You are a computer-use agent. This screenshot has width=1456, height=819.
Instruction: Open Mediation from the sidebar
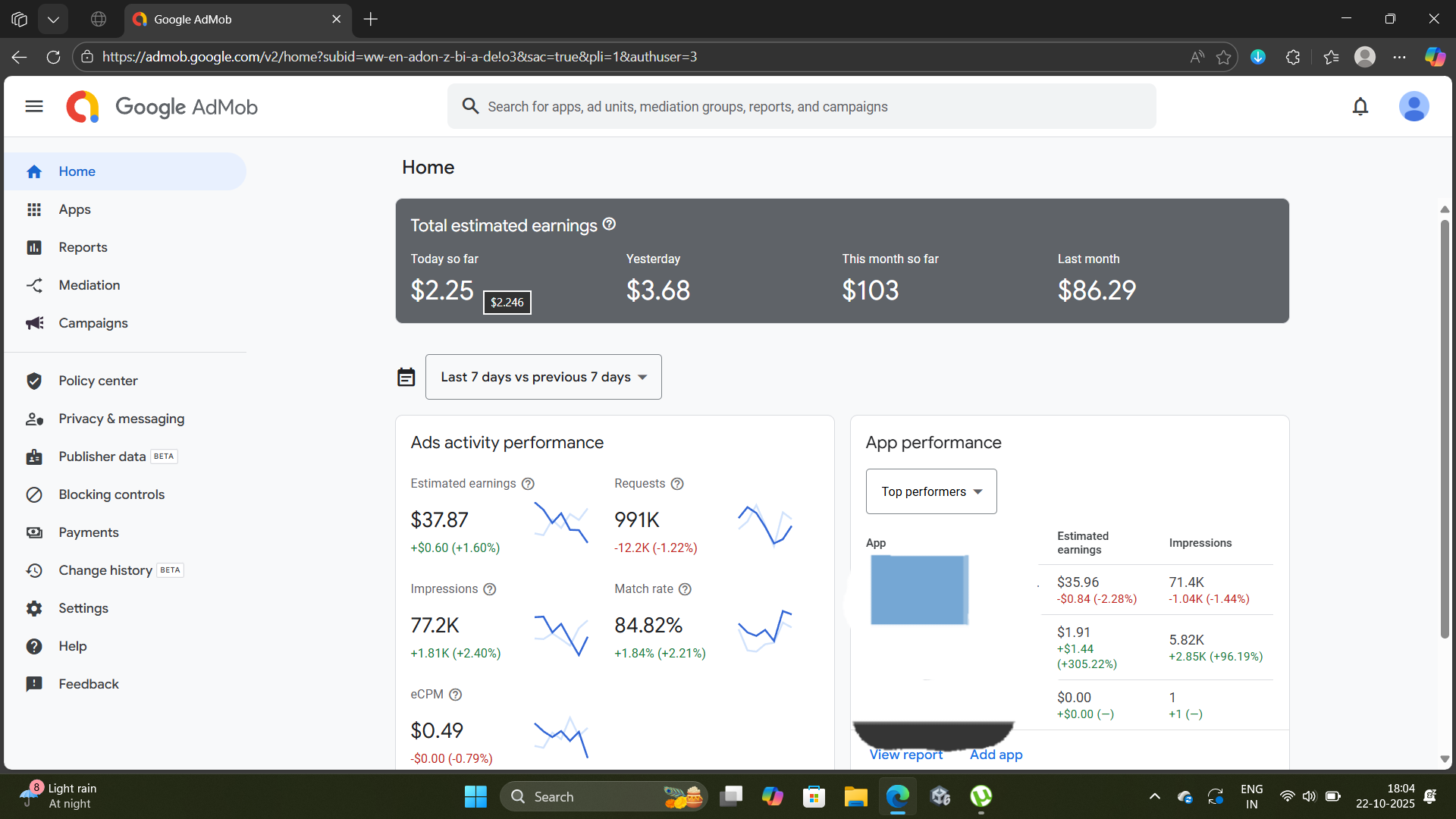coord(89,285)
